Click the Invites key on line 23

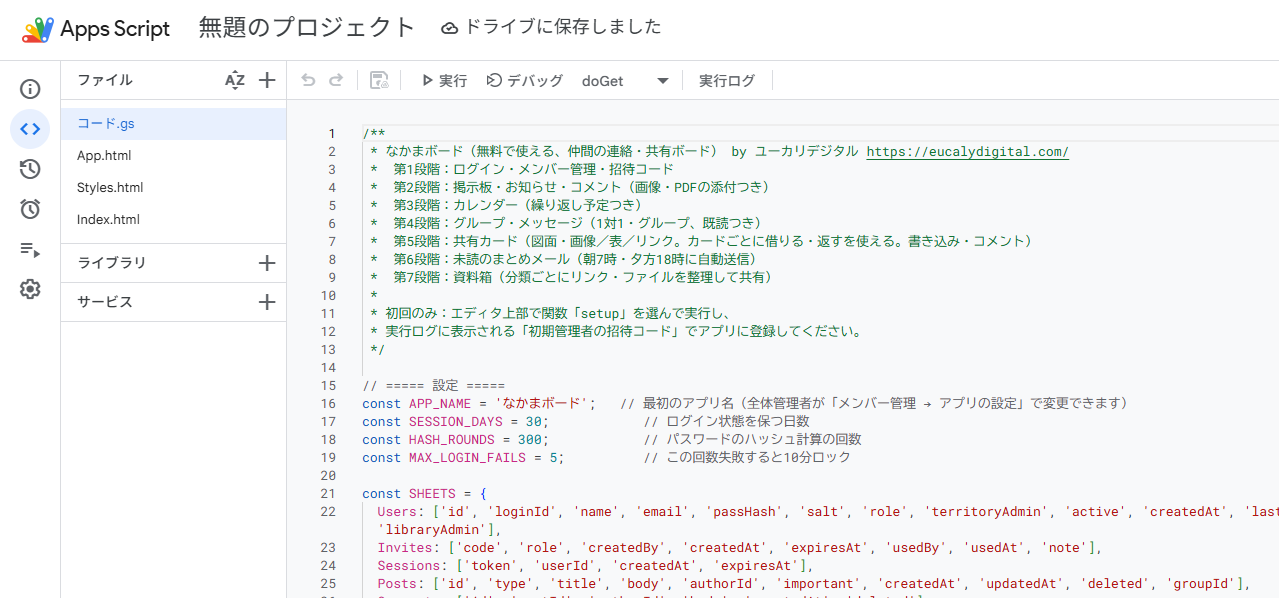(405, 548)
